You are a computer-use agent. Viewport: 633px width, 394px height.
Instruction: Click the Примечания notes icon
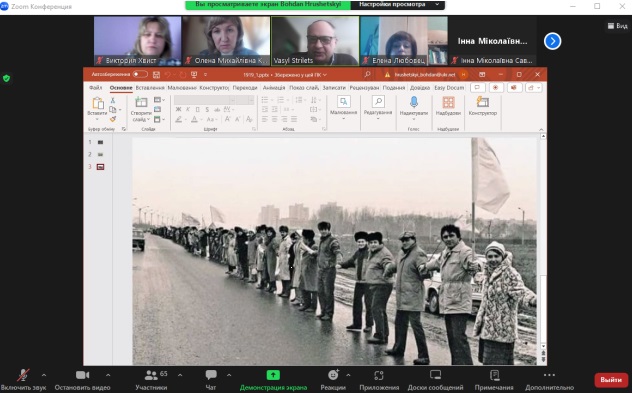point(494,375)
